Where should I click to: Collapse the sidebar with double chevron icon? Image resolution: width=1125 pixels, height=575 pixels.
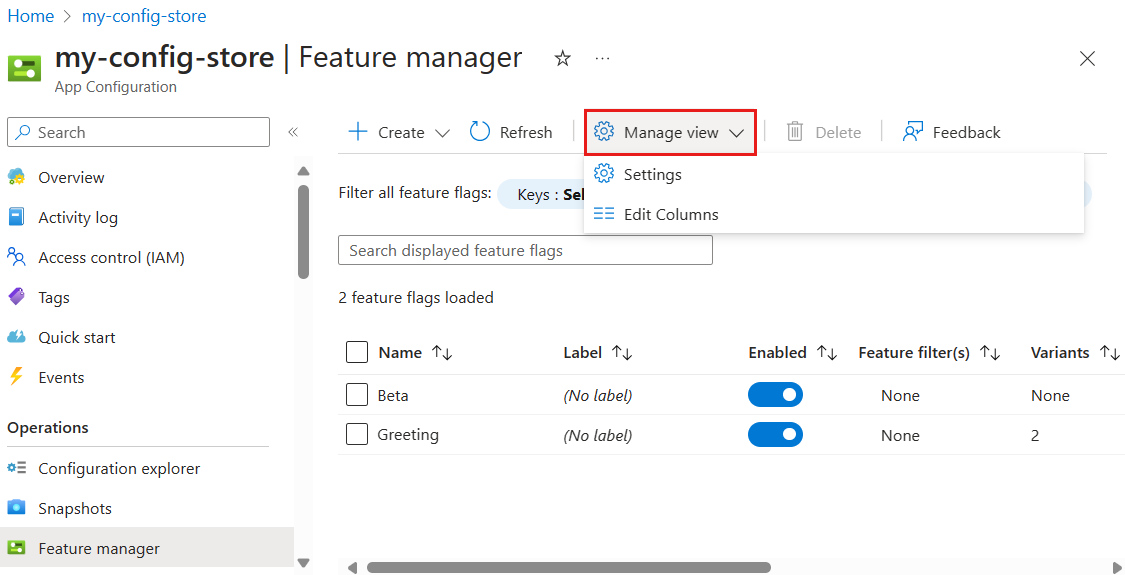click(293, 132)
